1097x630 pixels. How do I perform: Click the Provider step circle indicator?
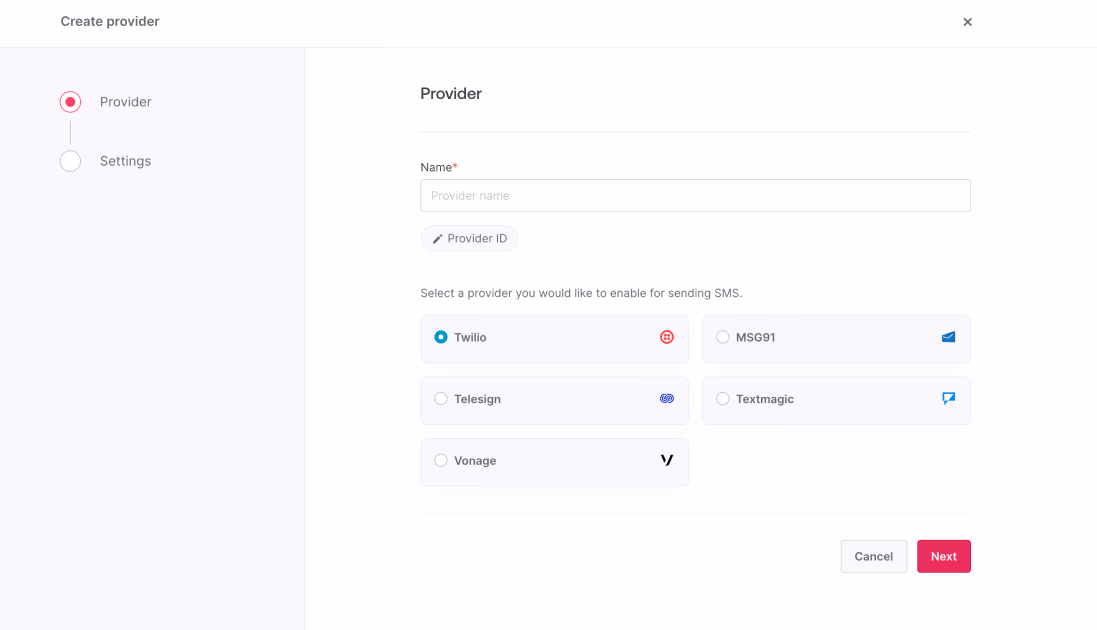[70, 102]
